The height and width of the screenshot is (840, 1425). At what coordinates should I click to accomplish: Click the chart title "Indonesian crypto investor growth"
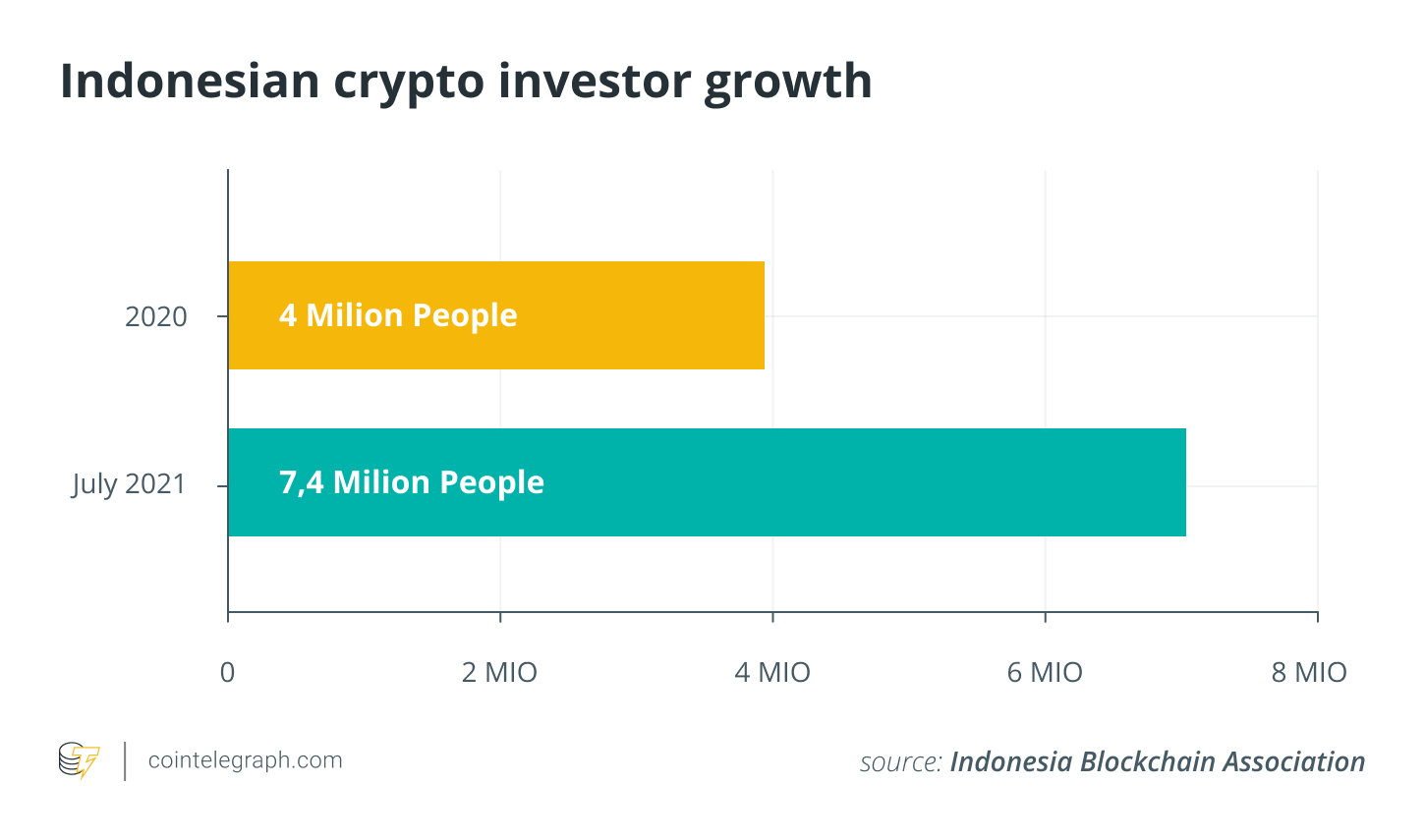[x=466, y=81]
